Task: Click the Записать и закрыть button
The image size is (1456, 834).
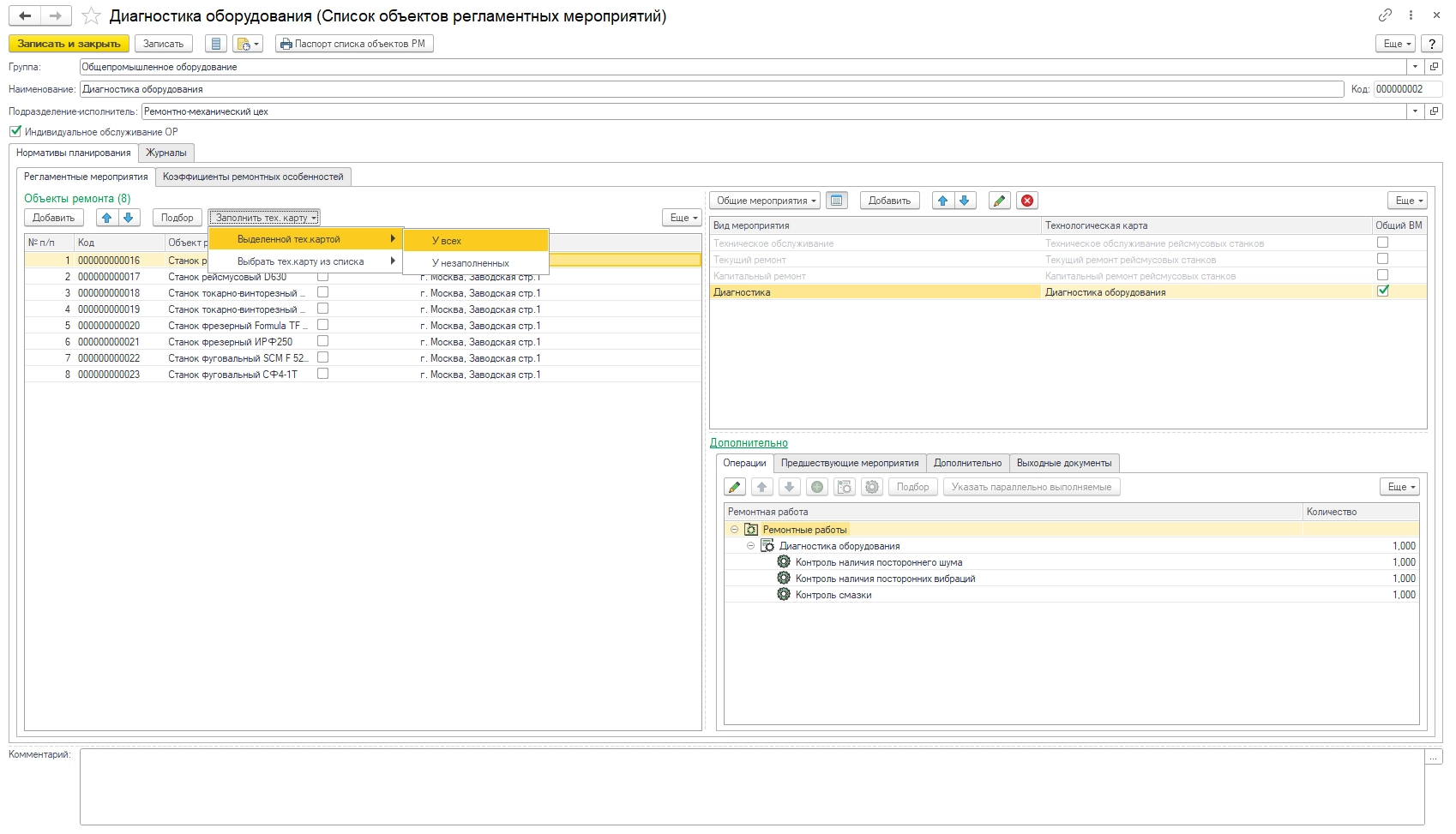Action: (69, 44)
